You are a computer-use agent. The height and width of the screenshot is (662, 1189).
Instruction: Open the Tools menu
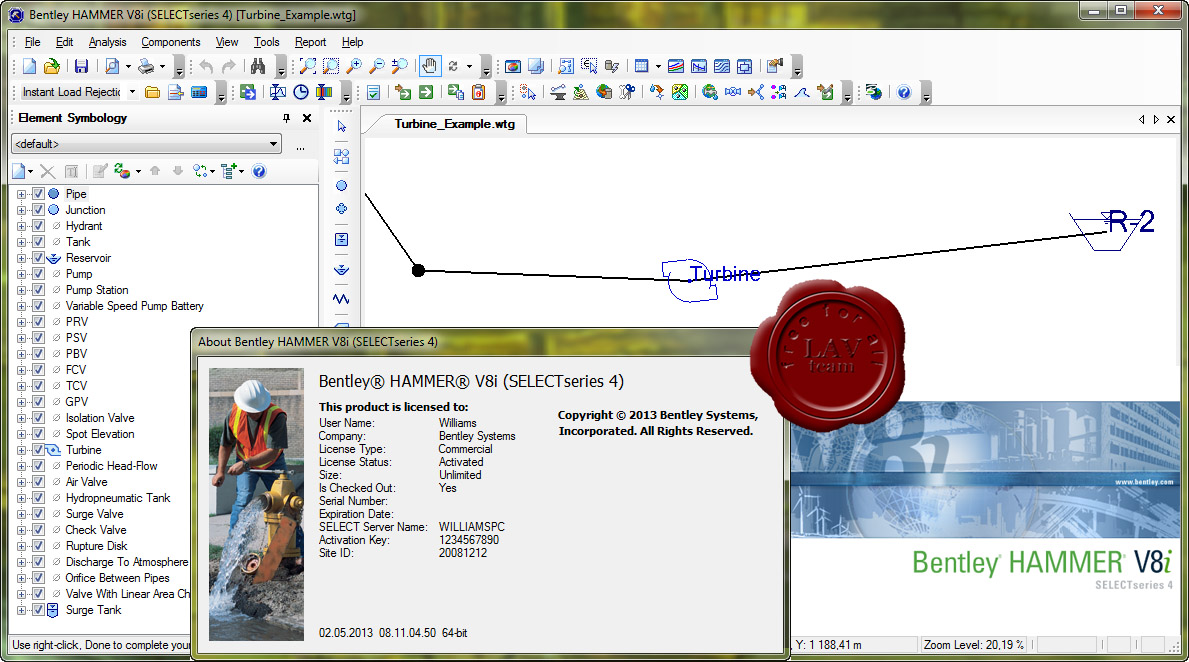point(266,42)
